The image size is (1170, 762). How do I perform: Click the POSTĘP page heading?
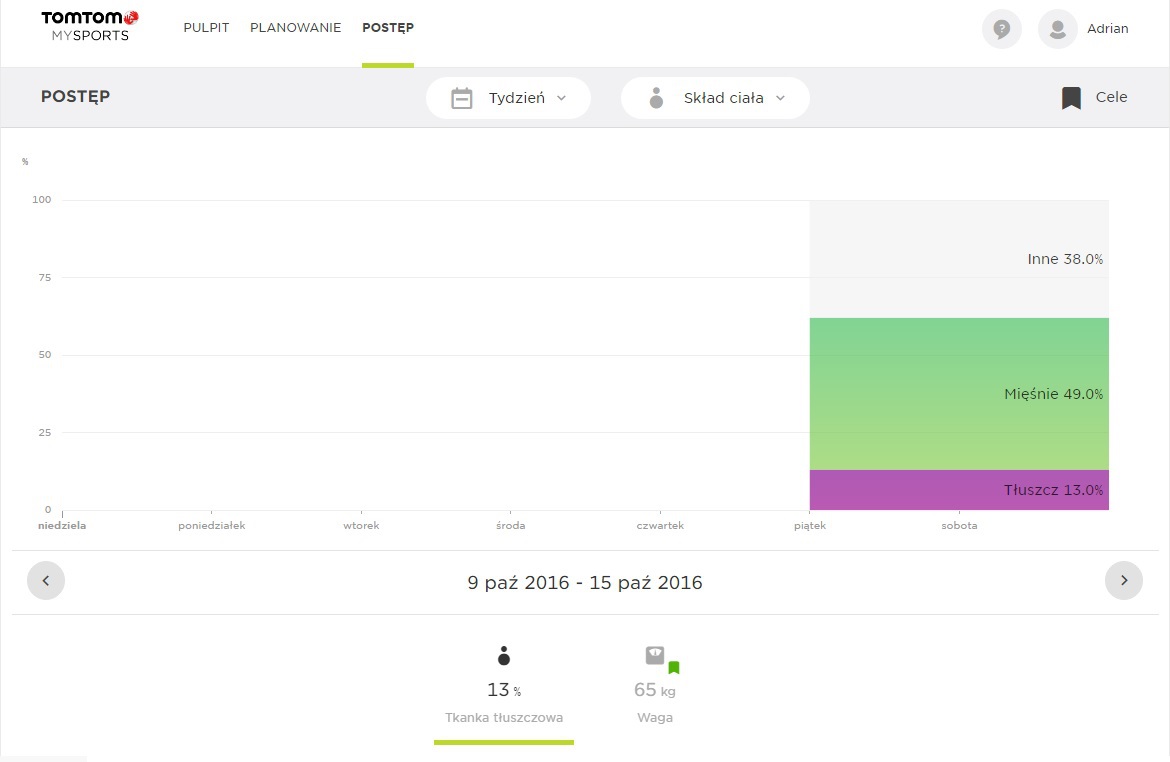pyautogui.click(x=75, y=96)
